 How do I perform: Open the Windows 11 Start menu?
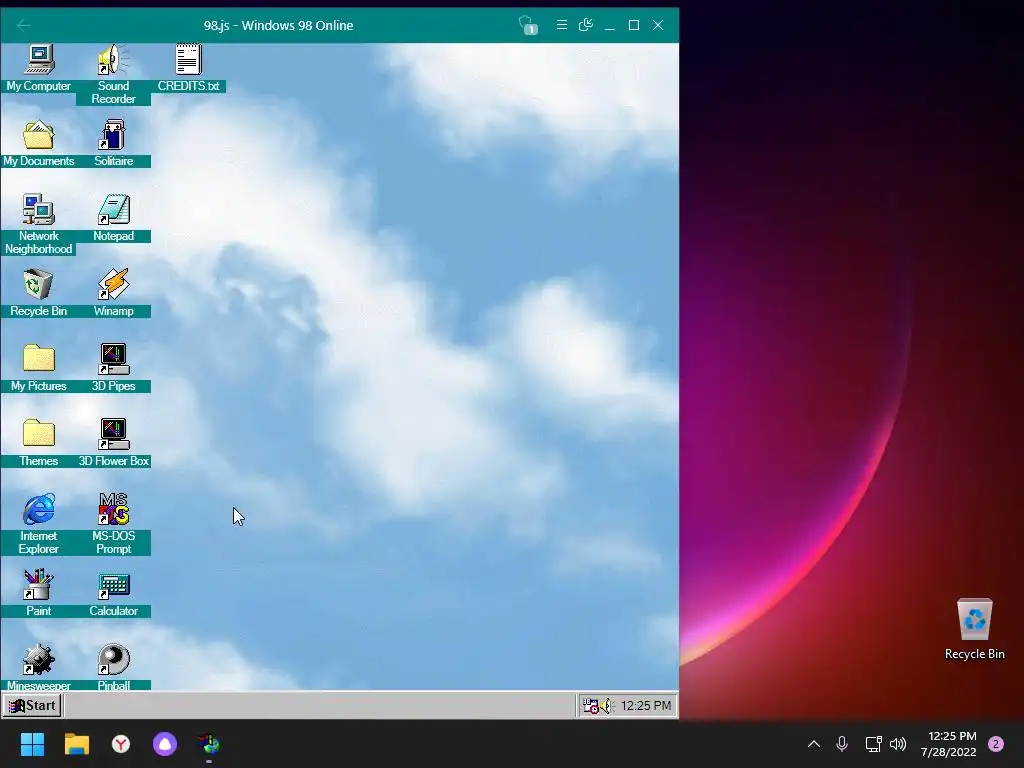coord(32,744)
